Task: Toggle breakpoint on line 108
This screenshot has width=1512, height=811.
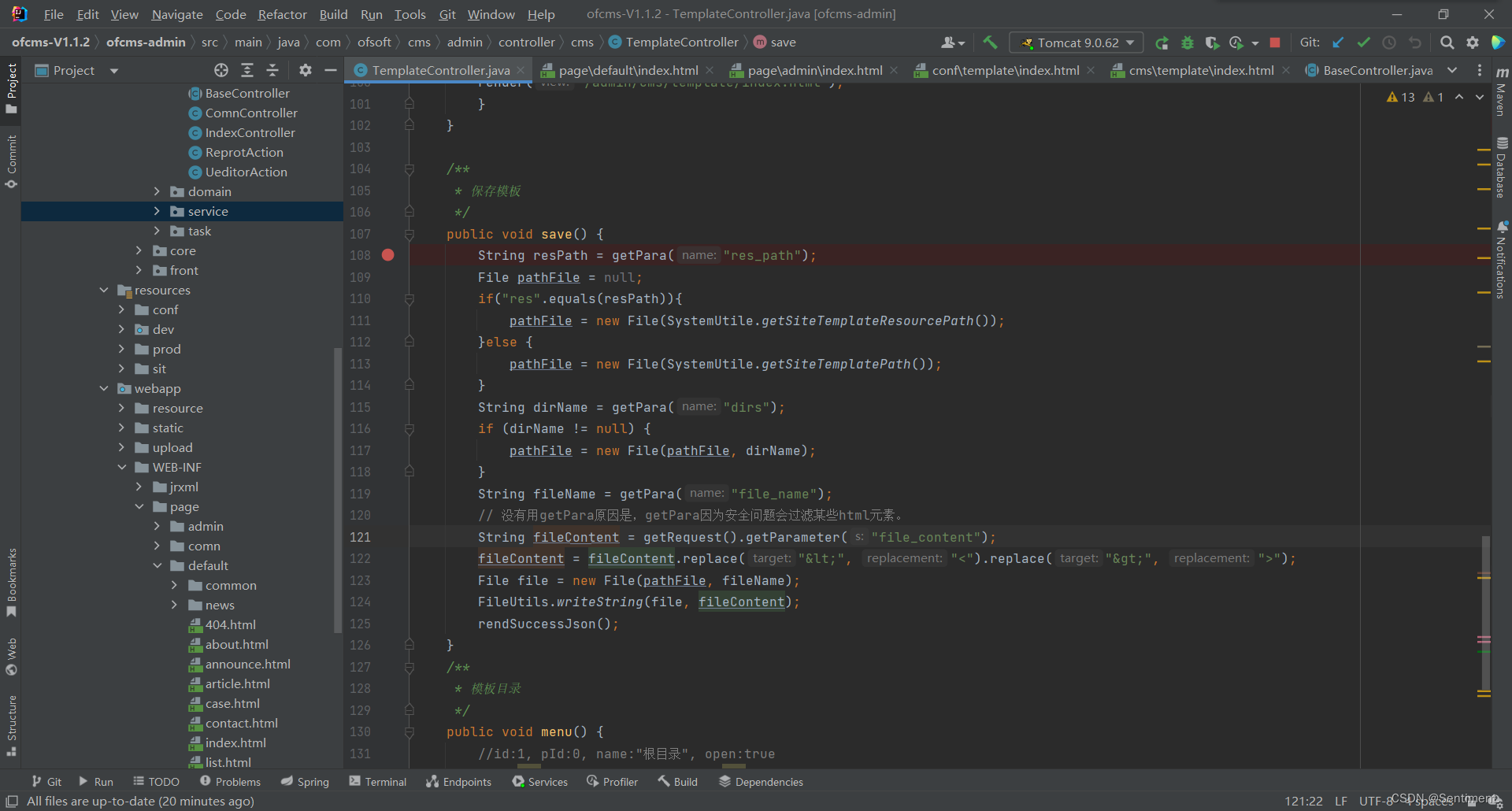Action: [388, 255]
